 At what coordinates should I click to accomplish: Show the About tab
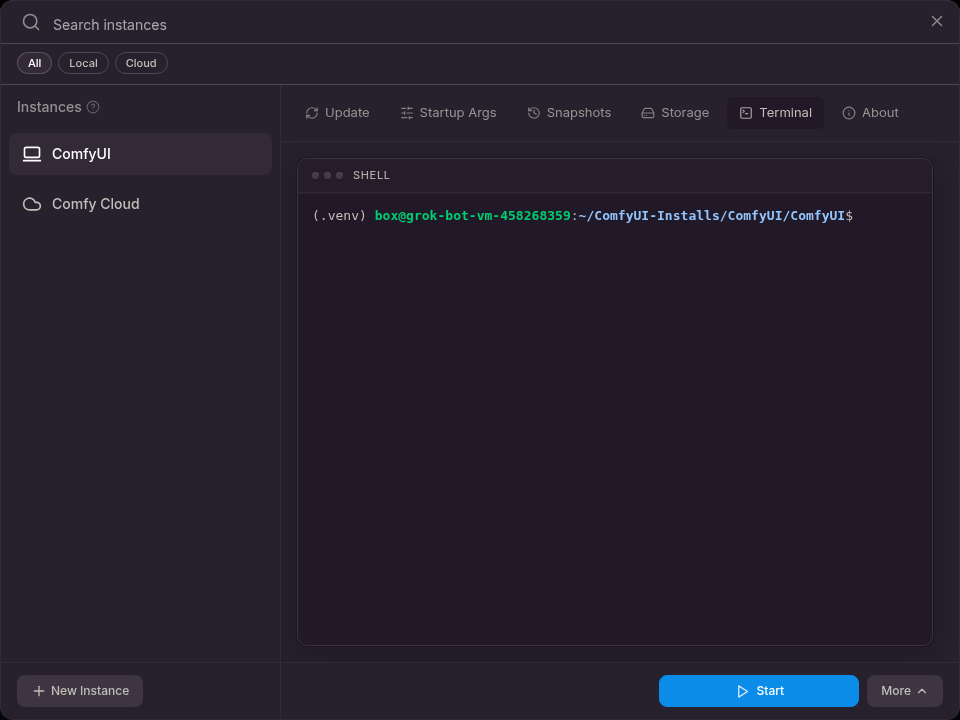(x=870, y=113)
